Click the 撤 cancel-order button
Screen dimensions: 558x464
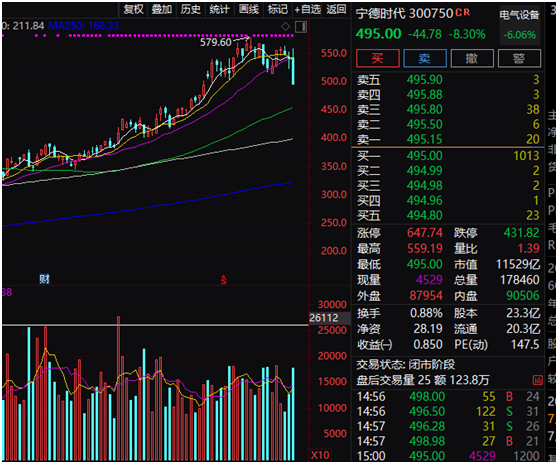[472, 58]
